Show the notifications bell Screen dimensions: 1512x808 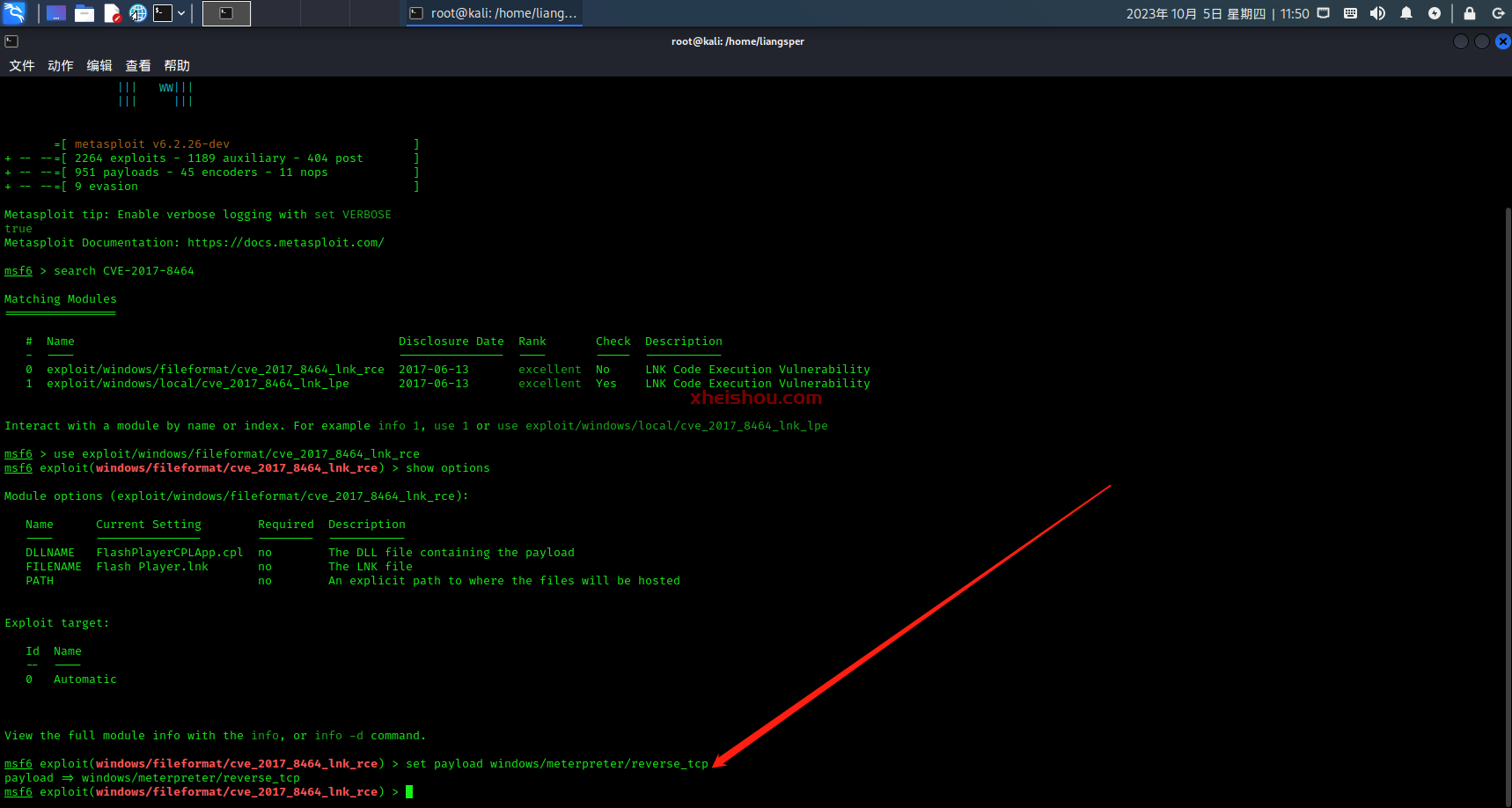(1406, 13)
